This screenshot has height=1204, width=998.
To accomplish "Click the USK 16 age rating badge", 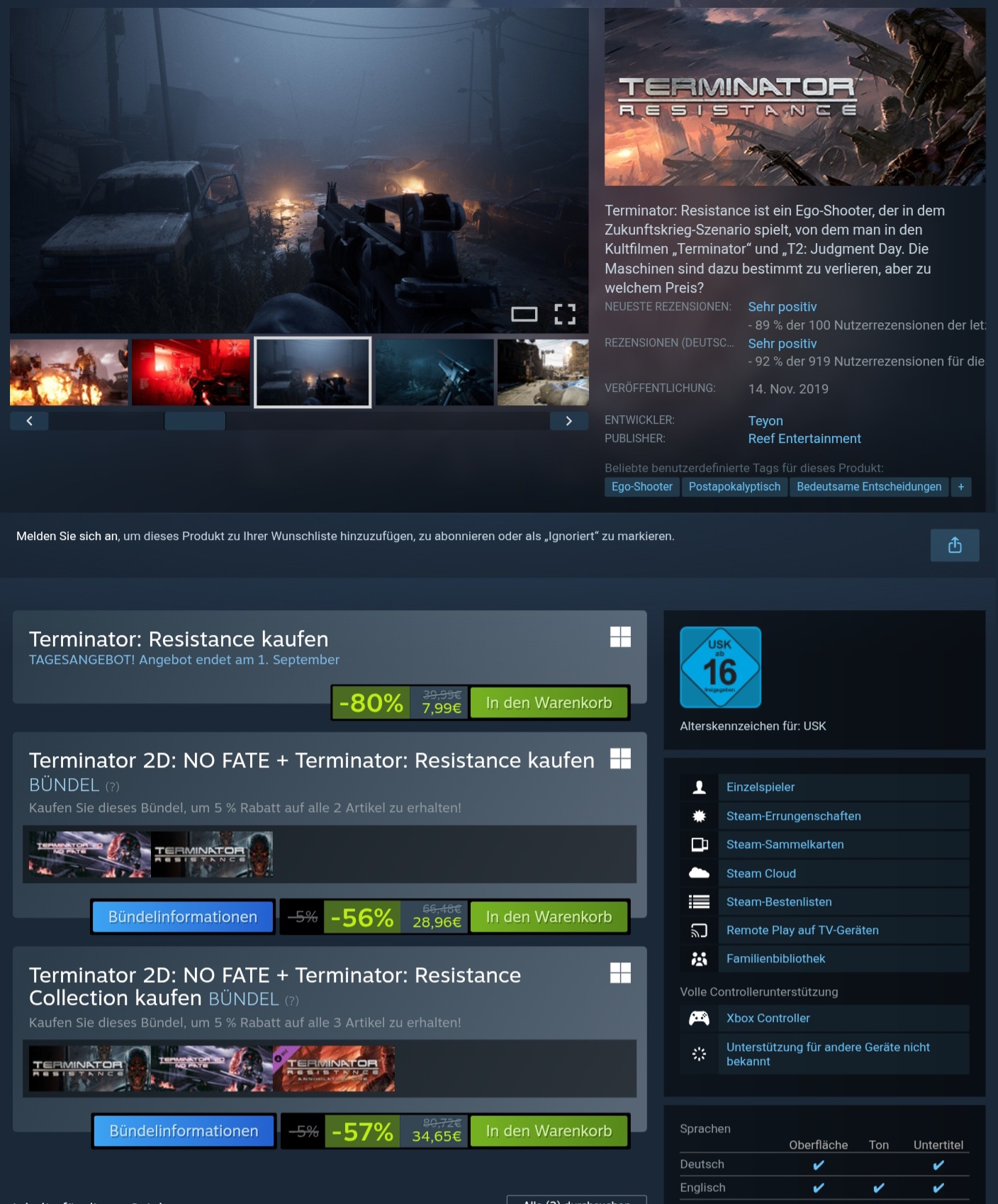I will pos(720,667).
